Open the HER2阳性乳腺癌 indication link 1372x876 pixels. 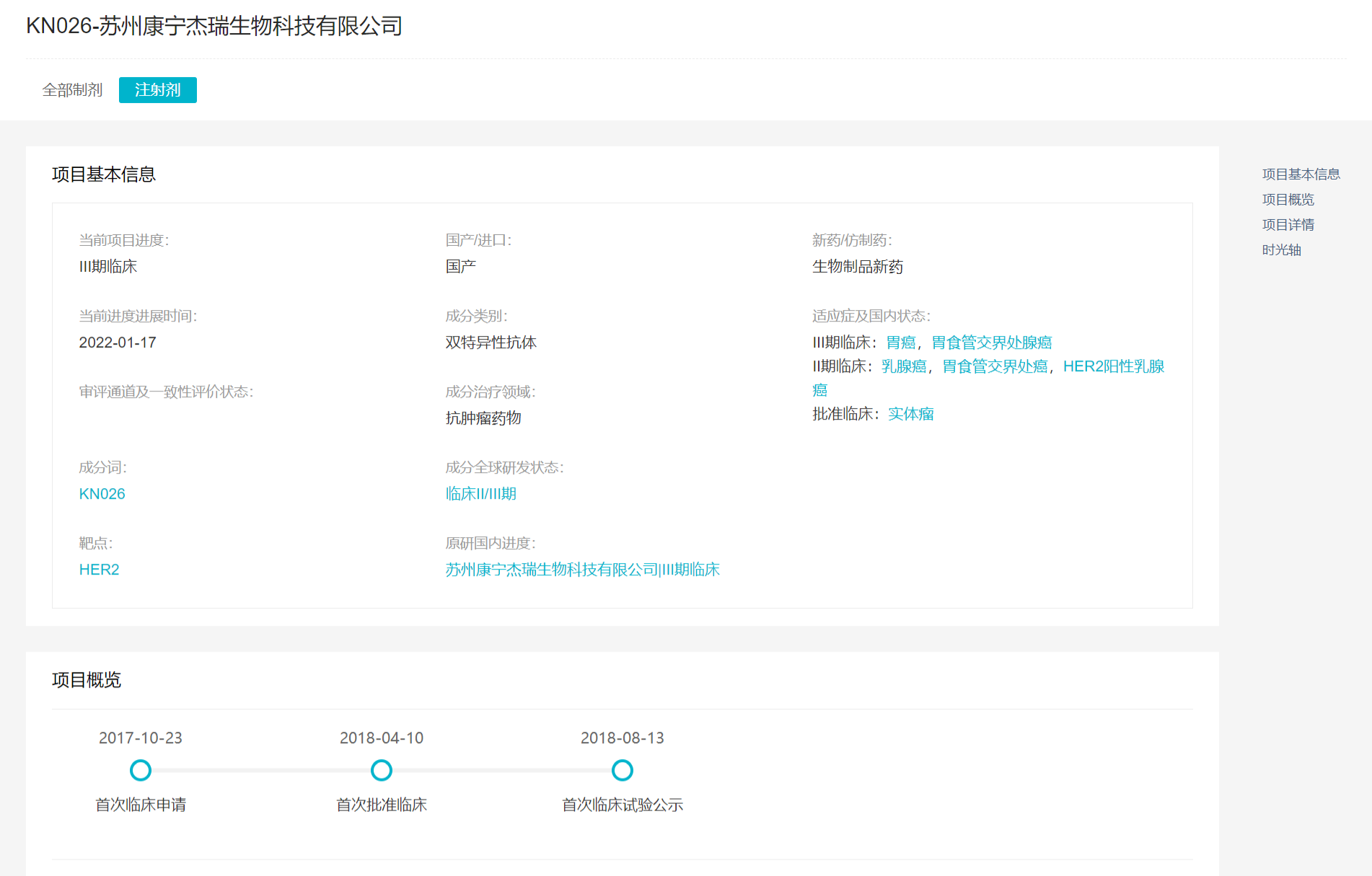[x=1114, y=366]
